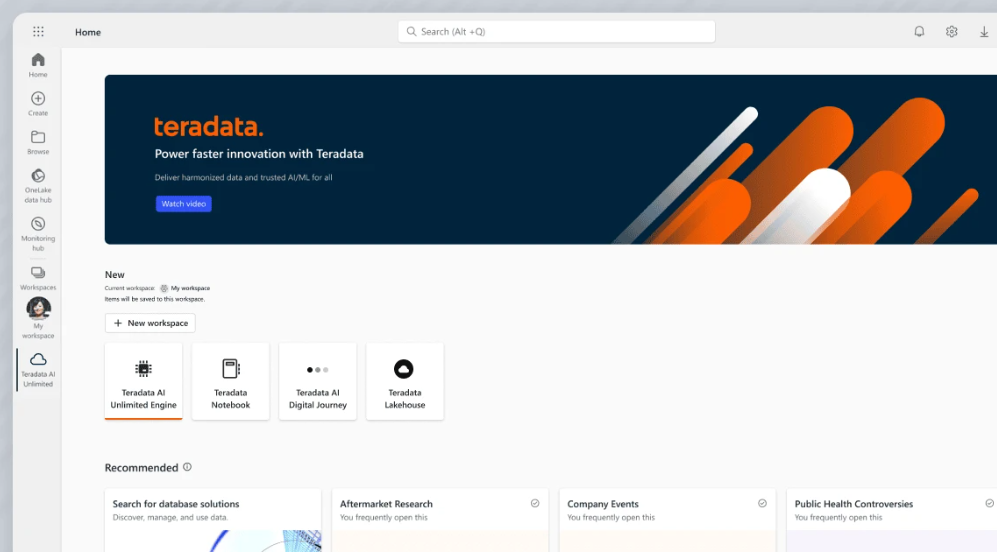The width and height of the screenshot is (997, 552).
Task: Click the Aftermarket Research check icon
Action: pos(535,503)
